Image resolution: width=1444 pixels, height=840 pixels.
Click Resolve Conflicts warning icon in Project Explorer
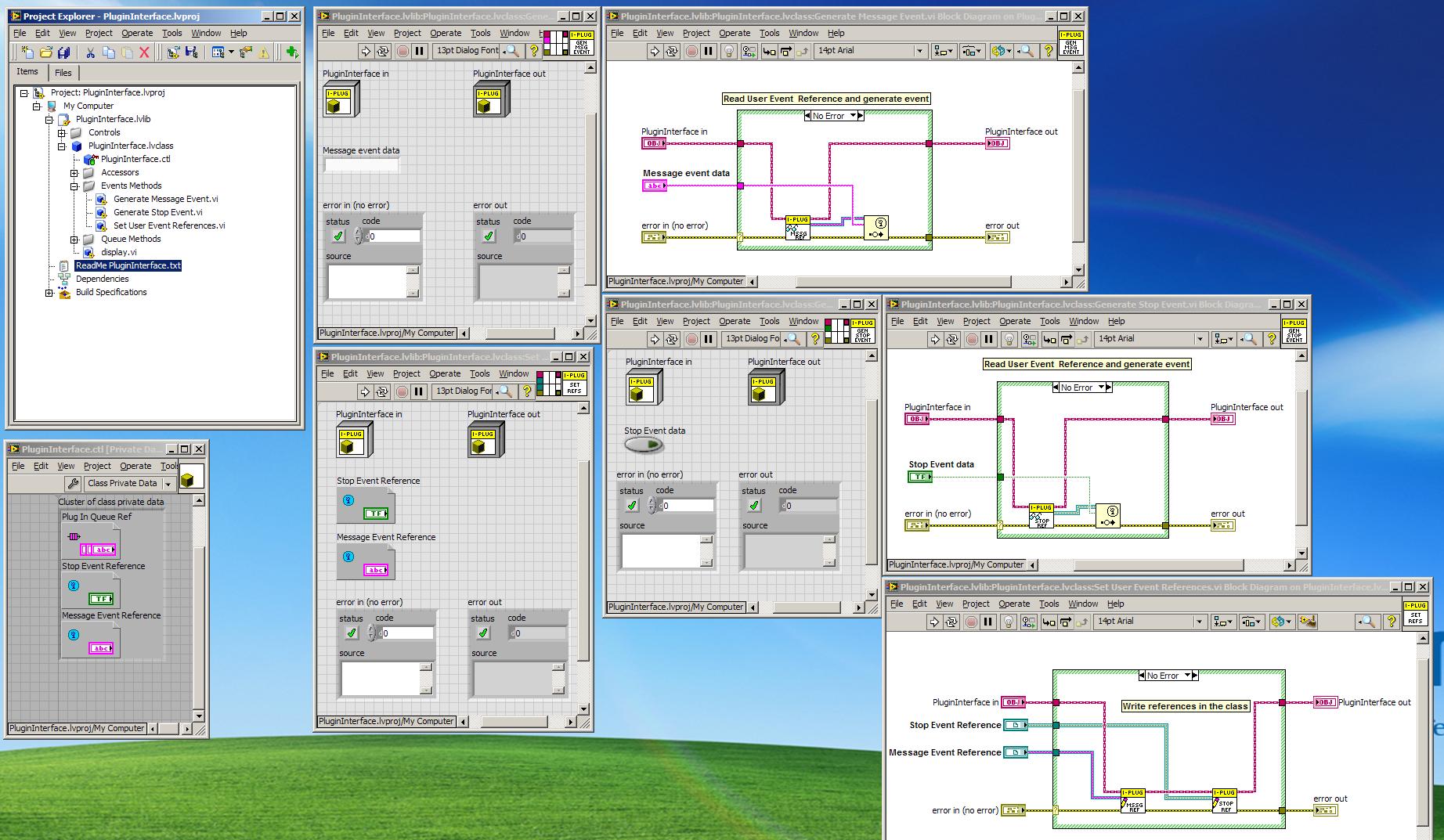click(264, 52)
